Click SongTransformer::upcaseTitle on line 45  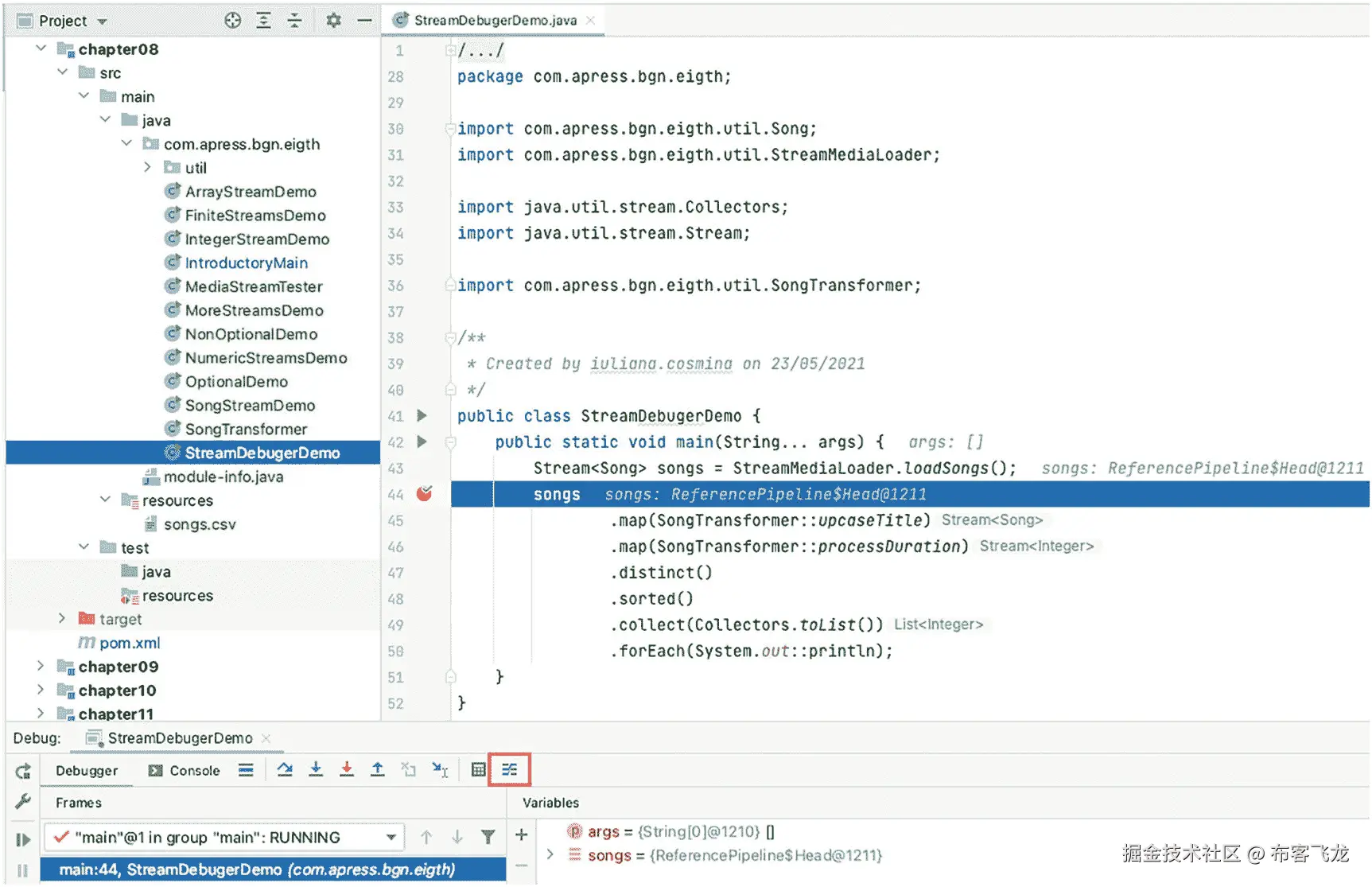point(789,520)
